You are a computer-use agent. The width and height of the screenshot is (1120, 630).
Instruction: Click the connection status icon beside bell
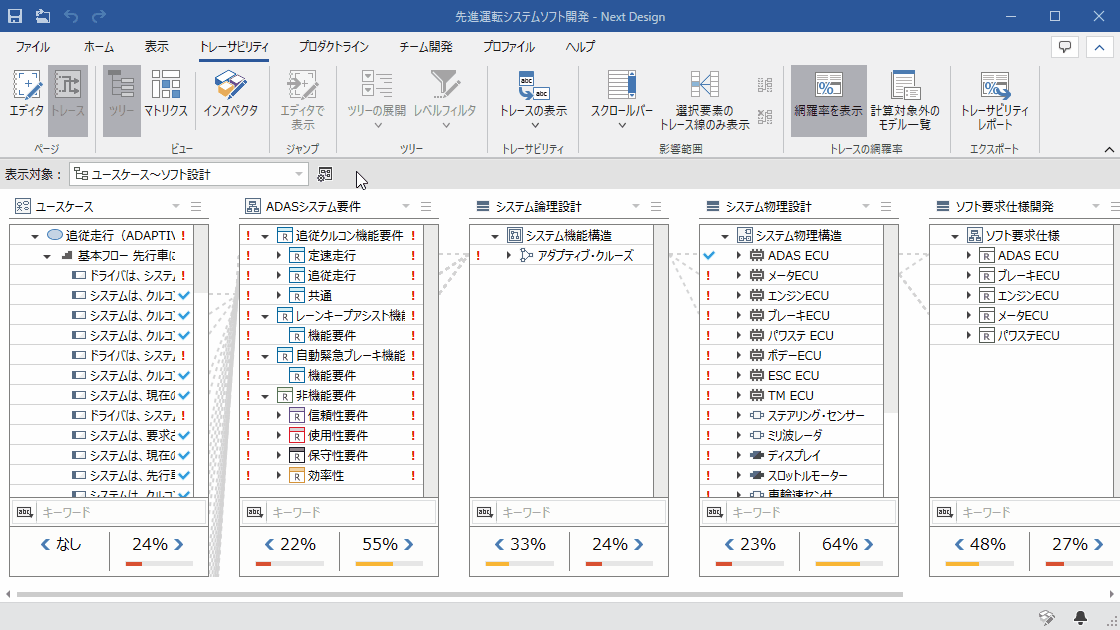click(1046, 617)
